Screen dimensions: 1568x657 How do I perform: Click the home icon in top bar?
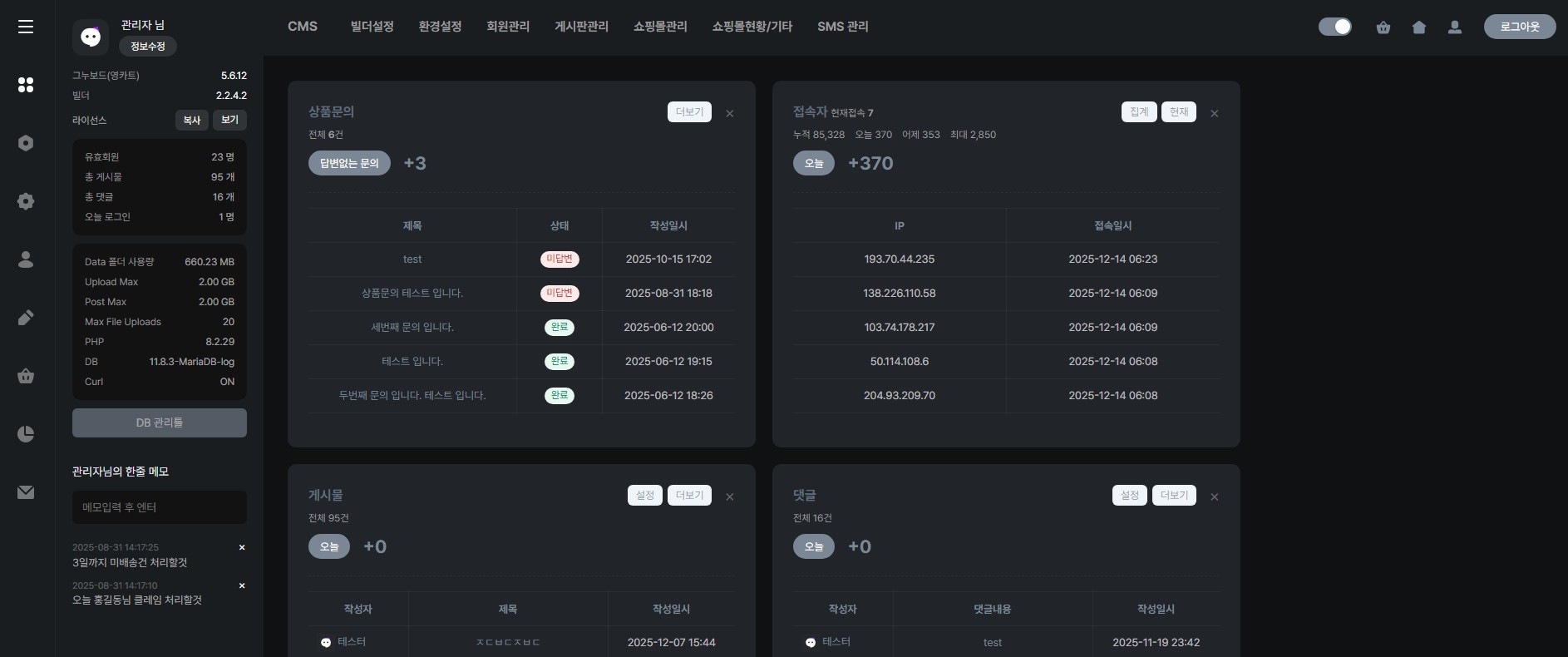[1419, 27]
